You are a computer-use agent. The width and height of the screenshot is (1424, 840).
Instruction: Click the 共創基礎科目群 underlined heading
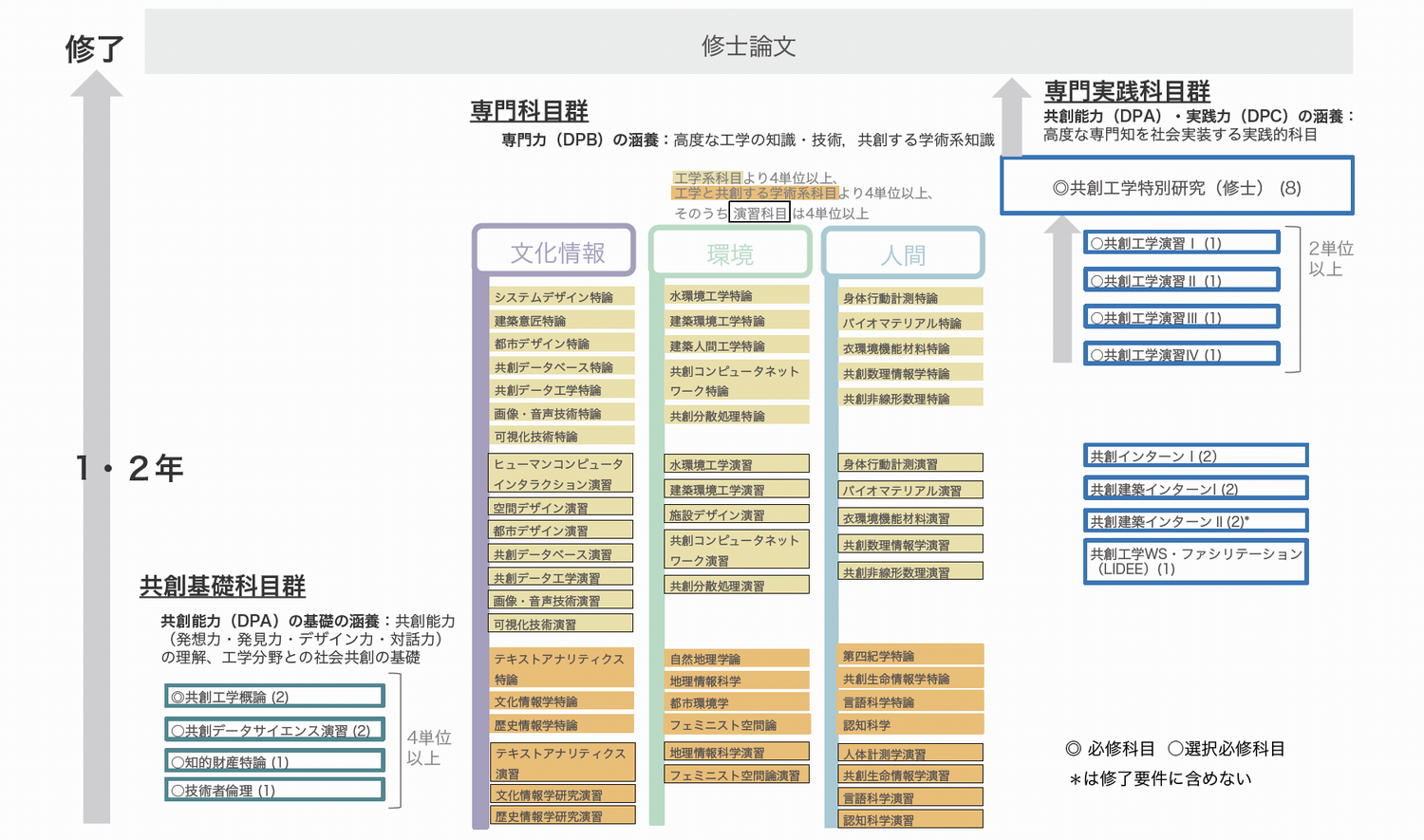point(222,587)
